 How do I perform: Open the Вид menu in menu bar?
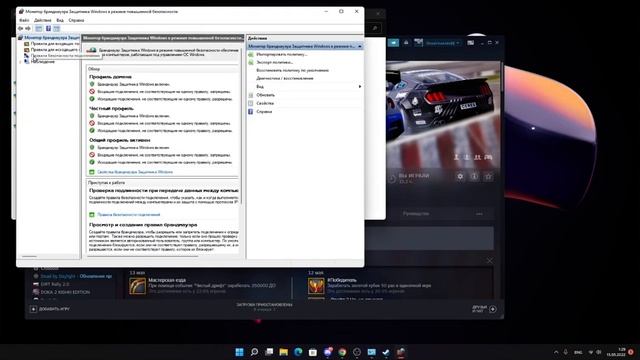coord(60,20)
